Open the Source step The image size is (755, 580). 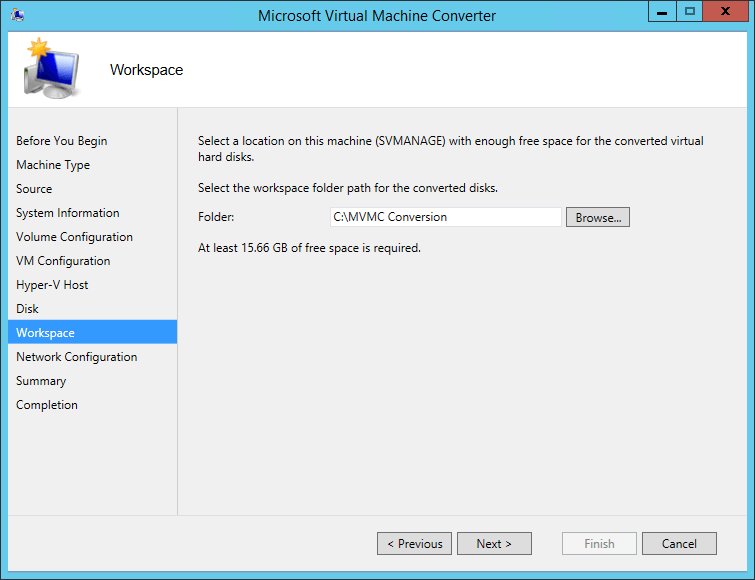click(x=34, y=189)
